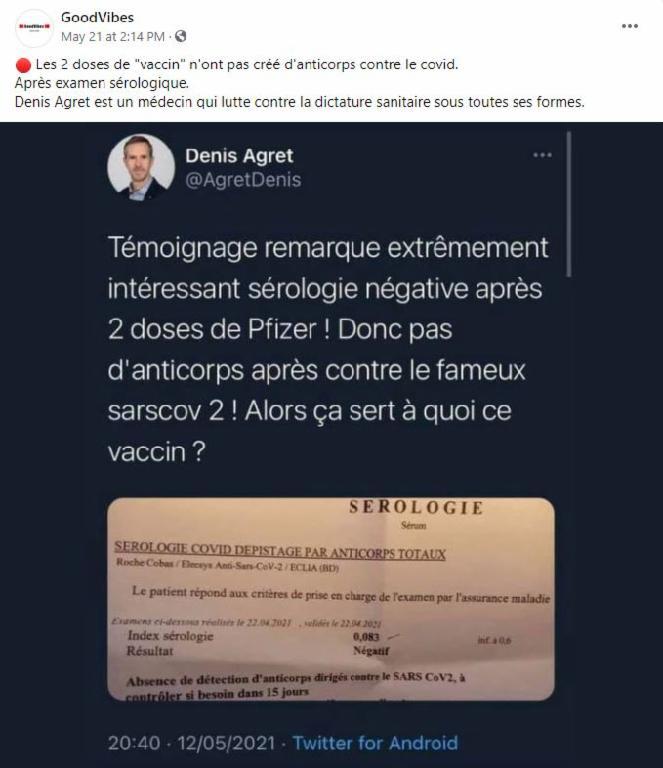Click Denis Agret's round profile photo

pos(141,167)
